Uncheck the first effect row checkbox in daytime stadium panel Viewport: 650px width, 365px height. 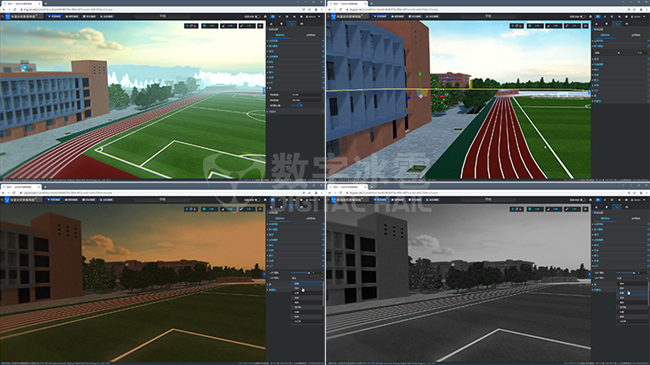(x=323, y=41)
